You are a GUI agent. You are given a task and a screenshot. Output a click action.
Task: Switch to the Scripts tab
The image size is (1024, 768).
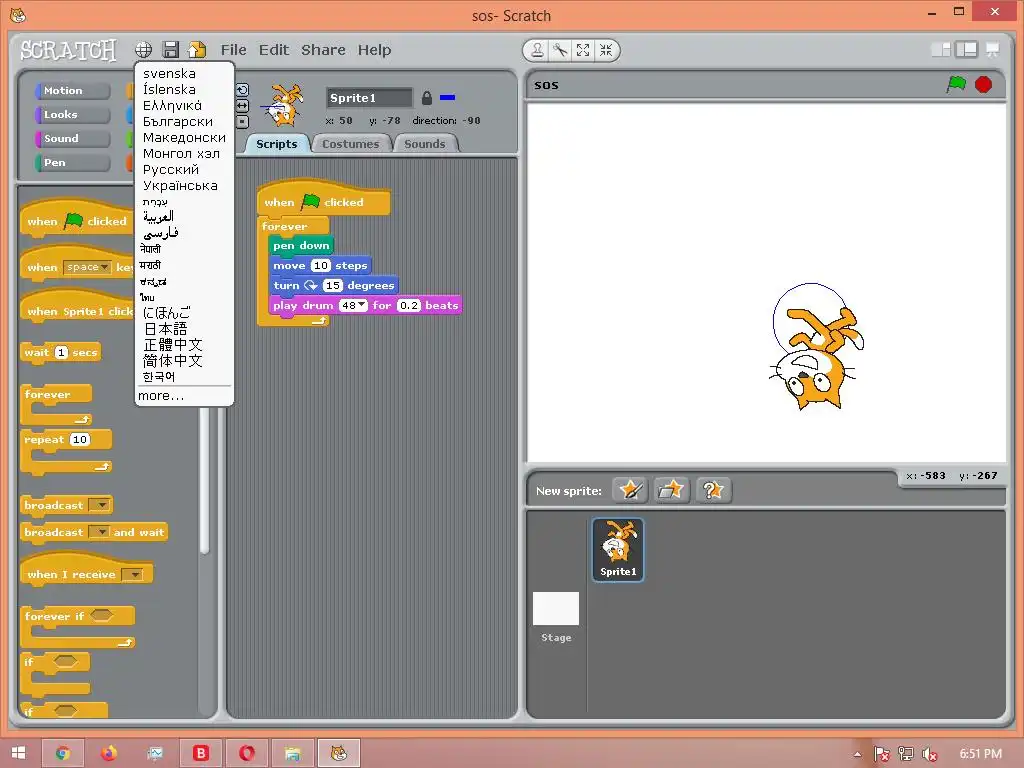276,144
